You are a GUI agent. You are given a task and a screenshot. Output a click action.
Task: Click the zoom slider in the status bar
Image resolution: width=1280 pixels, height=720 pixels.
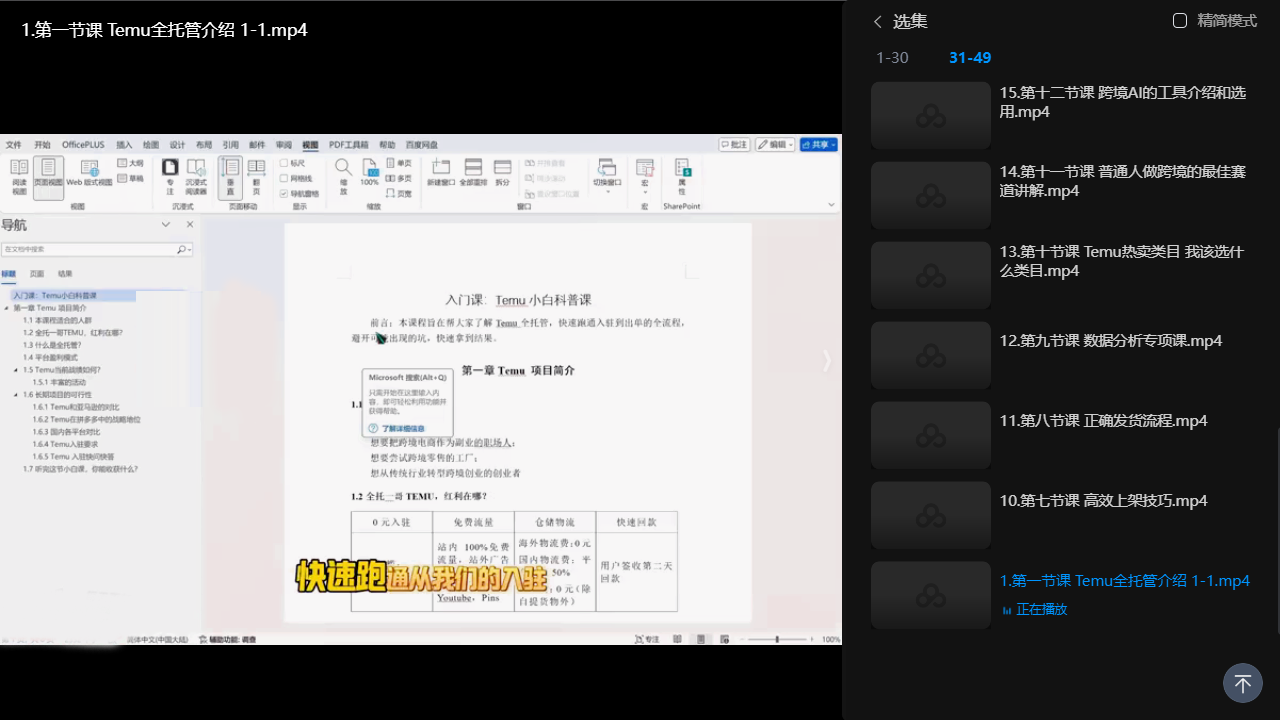[x=778, y=639]
